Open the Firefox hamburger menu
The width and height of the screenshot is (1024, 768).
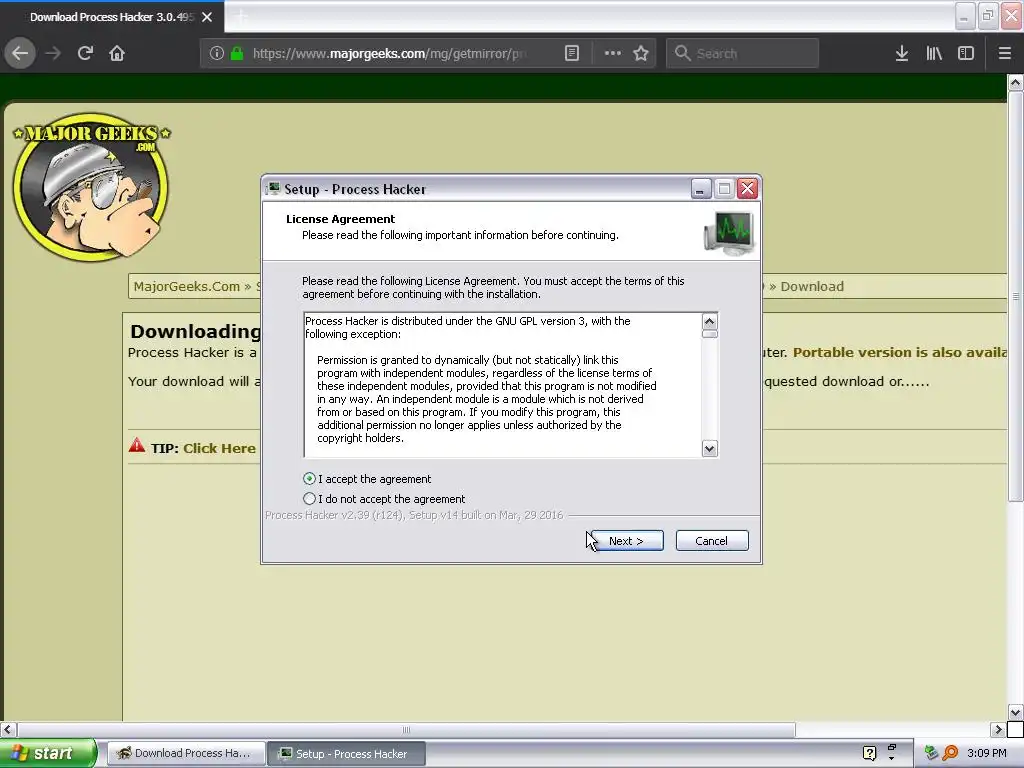click(1005, 53)
